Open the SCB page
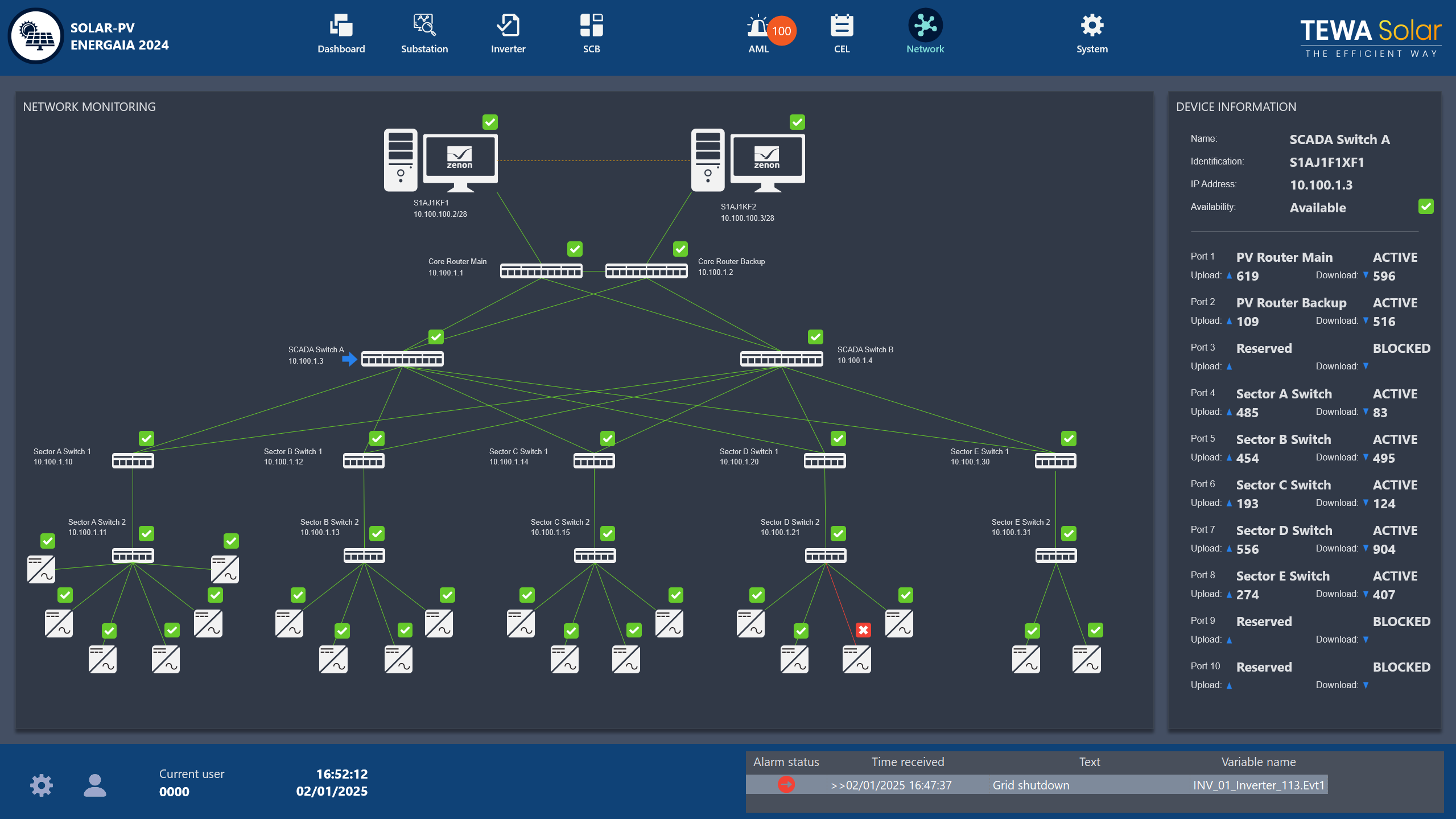The image size is (1456, 819). (591, 33)
